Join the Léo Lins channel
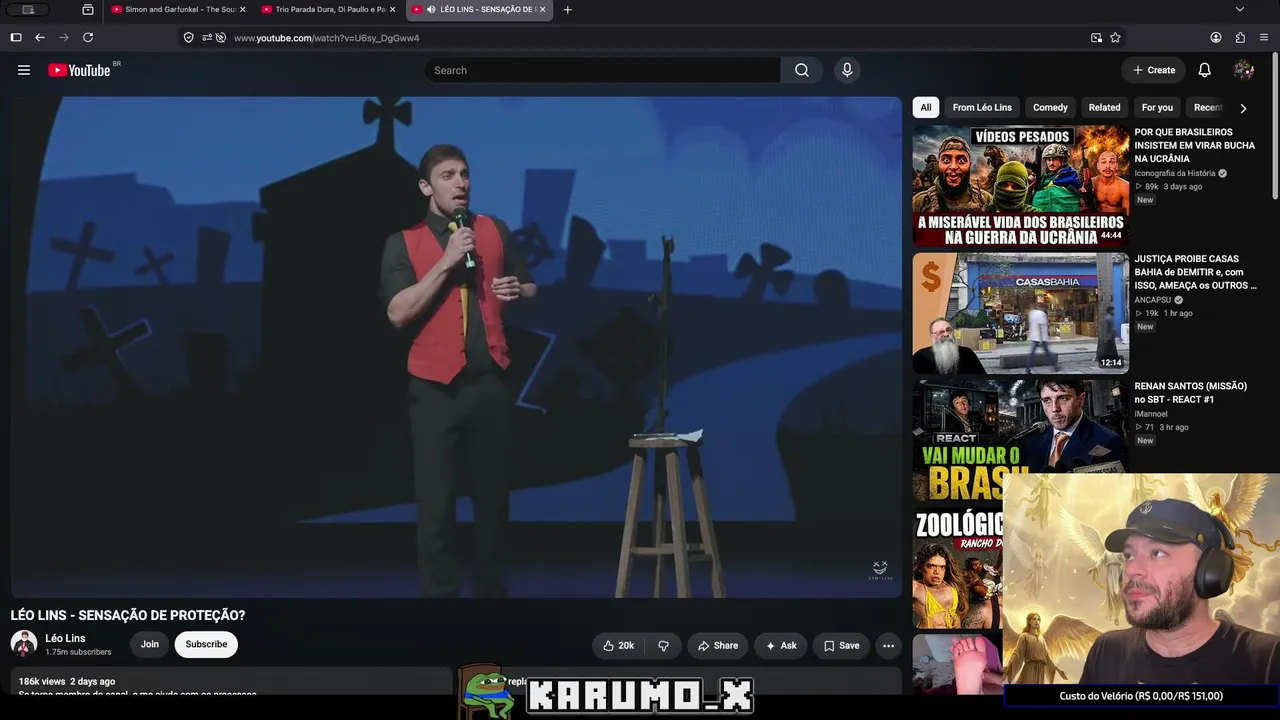1280x720 pixels. [150, 645]
